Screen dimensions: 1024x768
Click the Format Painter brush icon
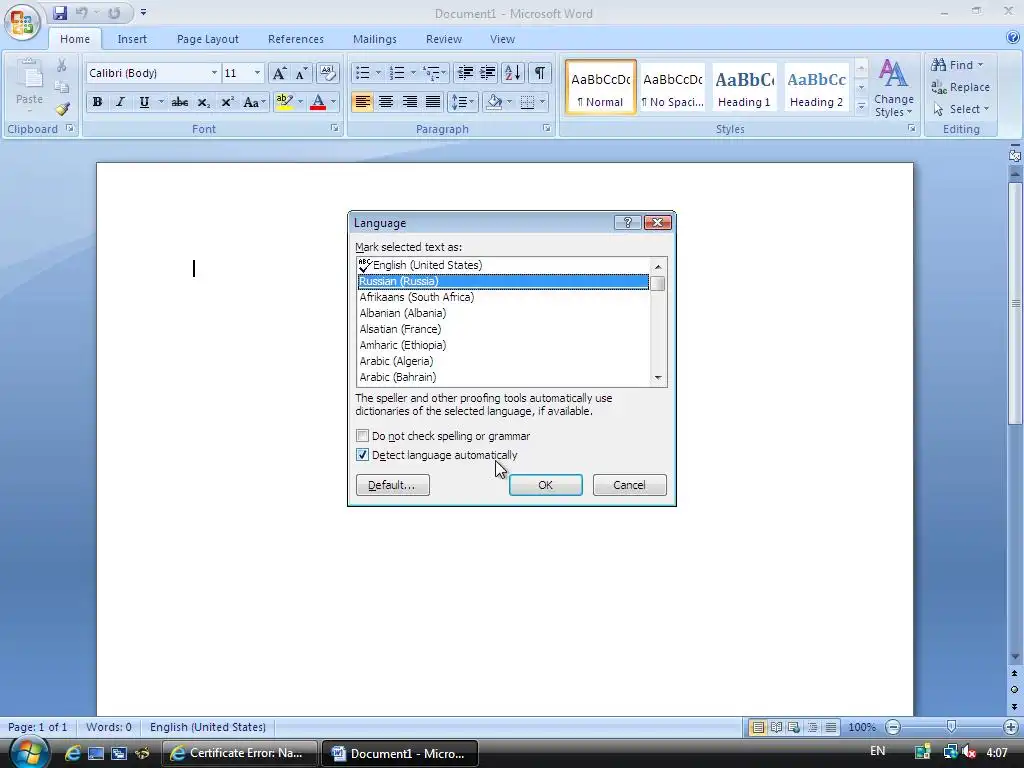63,108
